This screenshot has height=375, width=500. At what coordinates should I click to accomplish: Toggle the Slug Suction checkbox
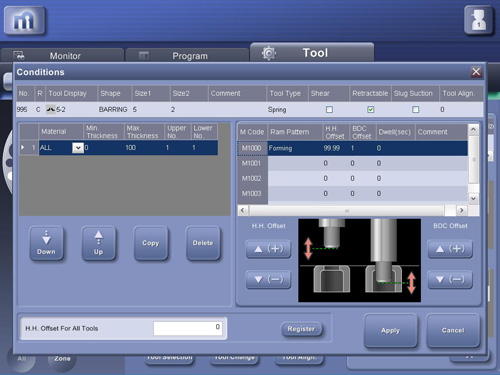[415, 109]
